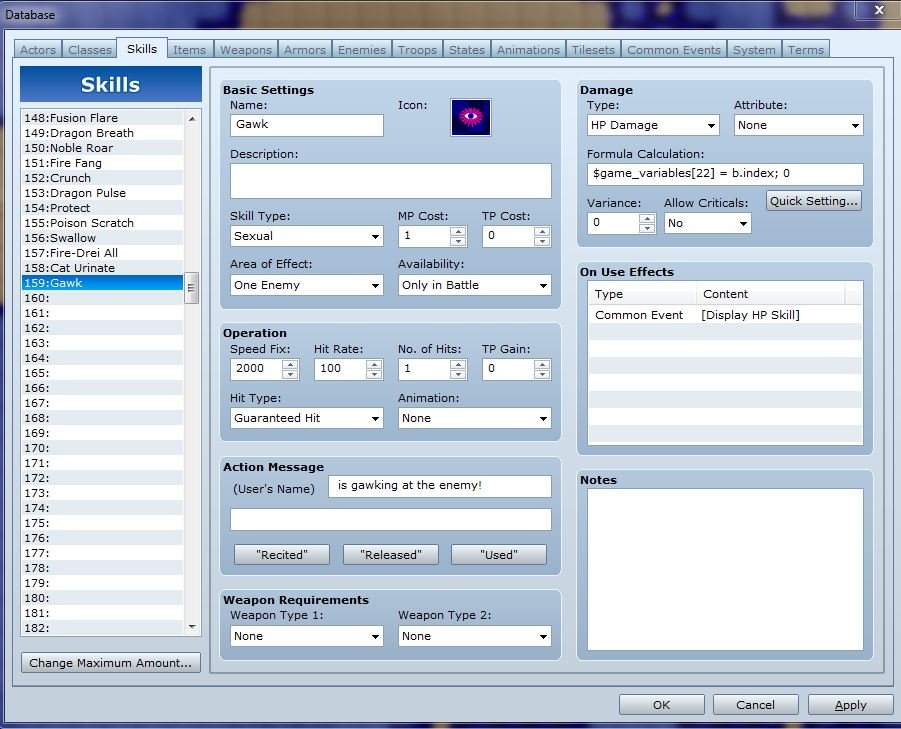Decrease the TP Cost value
The image size is (901, 729).
[x=542, y=241]
